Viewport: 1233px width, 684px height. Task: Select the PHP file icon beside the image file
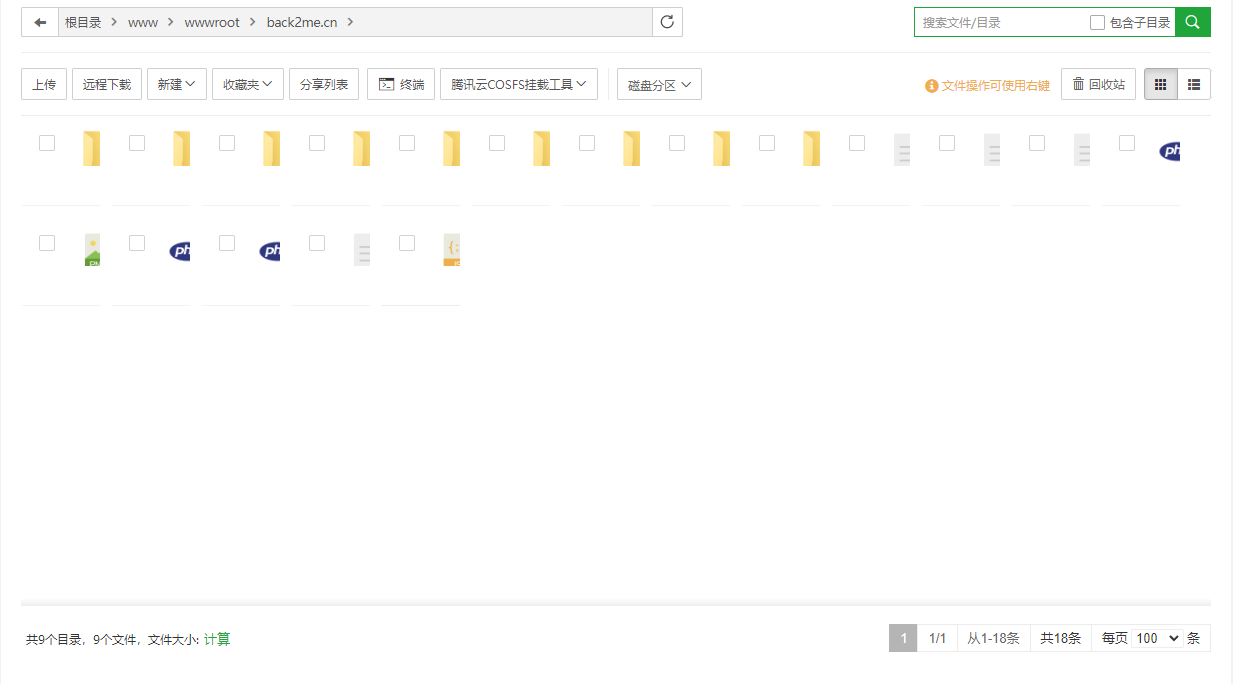(180, 251)
